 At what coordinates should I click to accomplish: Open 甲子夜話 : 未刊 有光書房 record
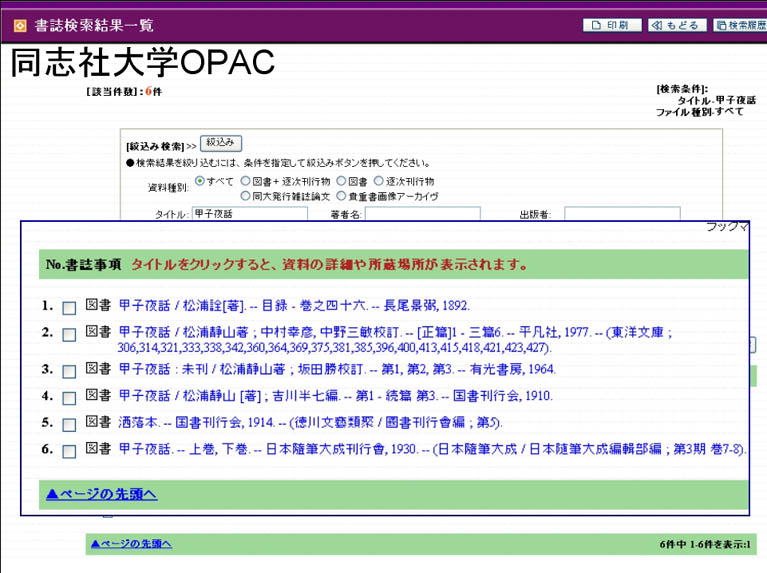coord(337,369)
